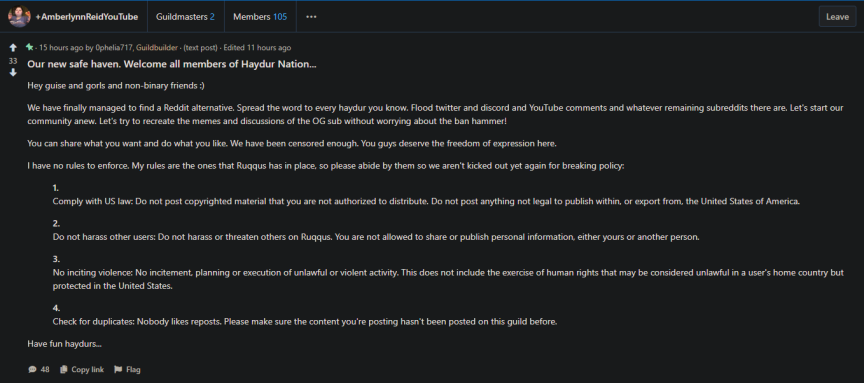
Task: Click the Guildbuilder label next to author
Action: (x=156, y=48)
